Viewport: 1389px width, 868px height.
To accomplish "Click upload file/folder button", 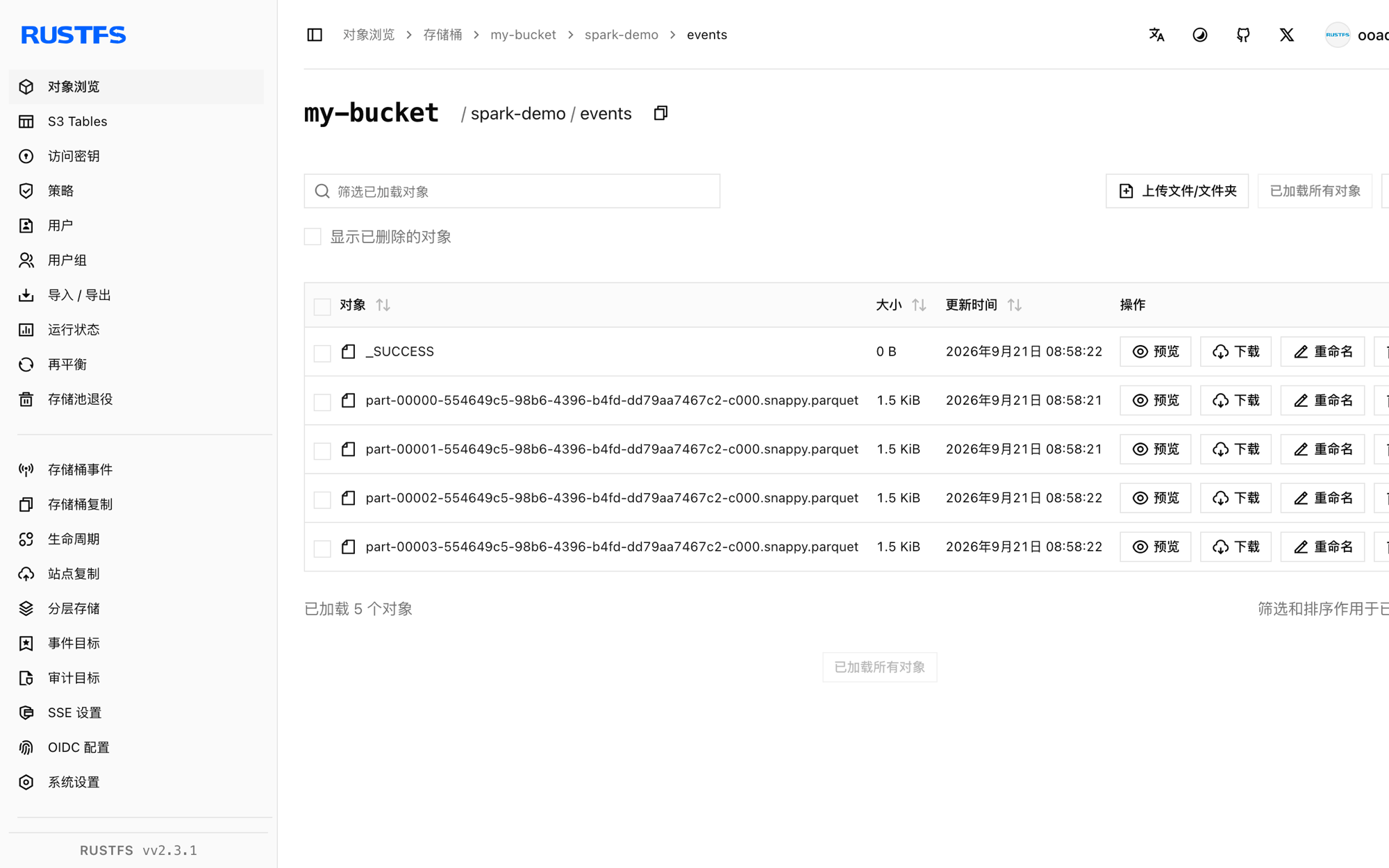I will tap(1177, 191).
